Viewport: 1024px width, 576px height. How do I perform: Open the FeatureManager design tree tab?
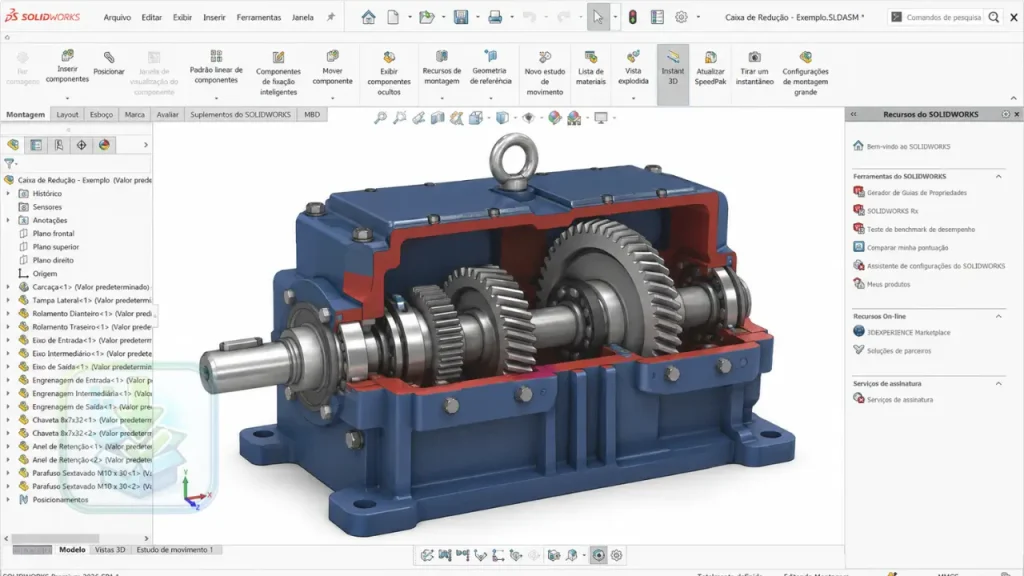point(13,145)
